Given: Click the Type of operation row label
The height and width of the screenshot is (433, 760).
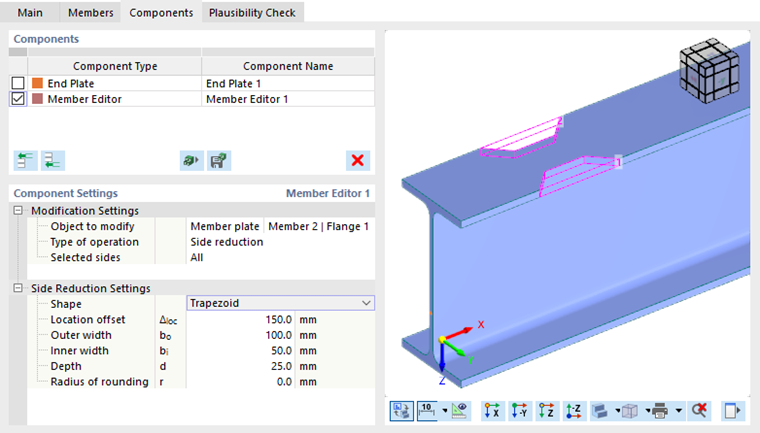Looking at the screenshot, I should click(x=95, y=242).
